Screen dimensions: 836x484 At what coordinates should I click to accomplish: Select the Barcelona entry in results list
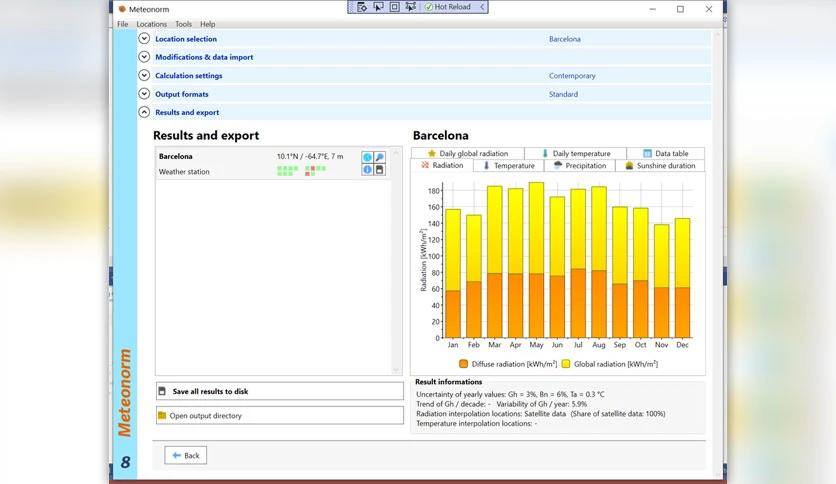pyautogui.click(x=273, y=164)
